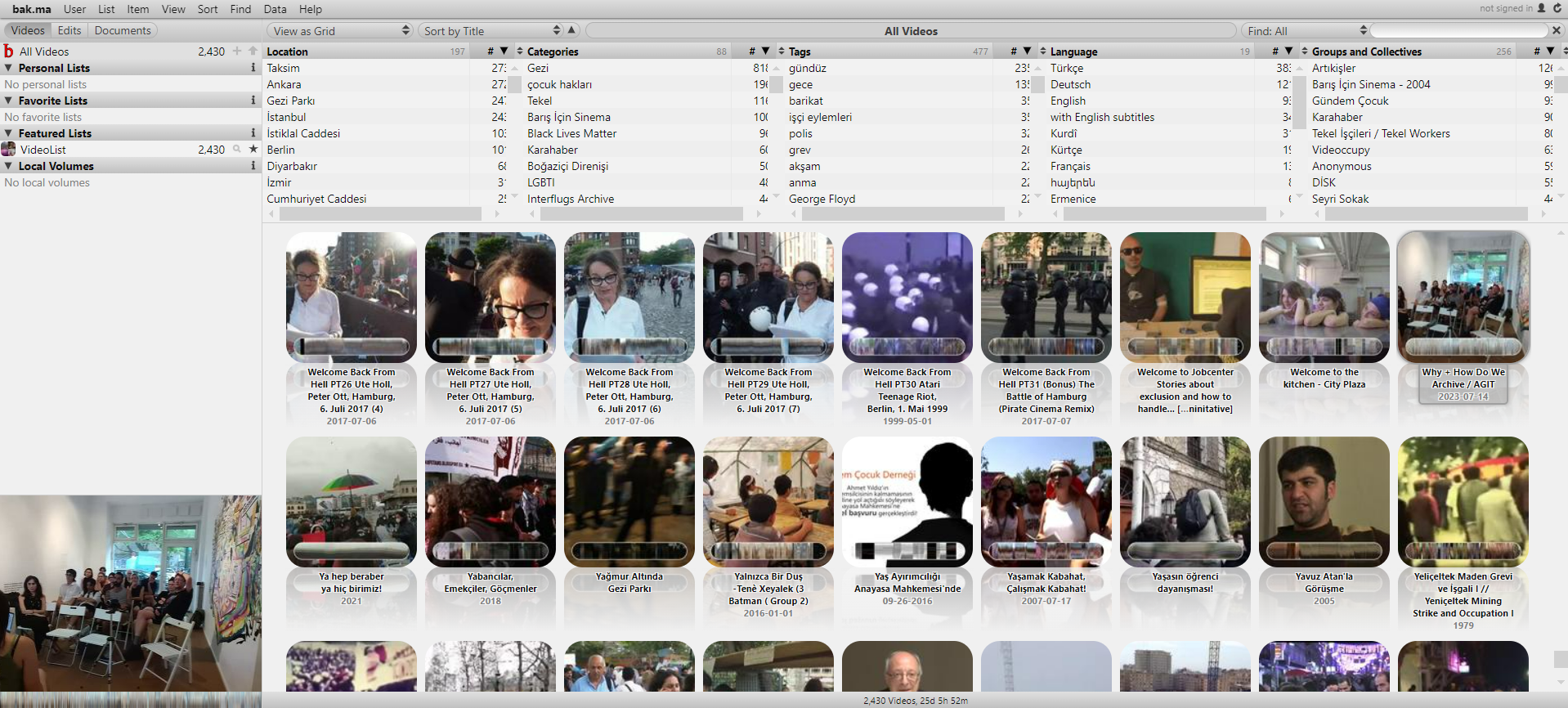Open the User menu
Viewport: 1568px width, 708px height.
coord(74,9)
